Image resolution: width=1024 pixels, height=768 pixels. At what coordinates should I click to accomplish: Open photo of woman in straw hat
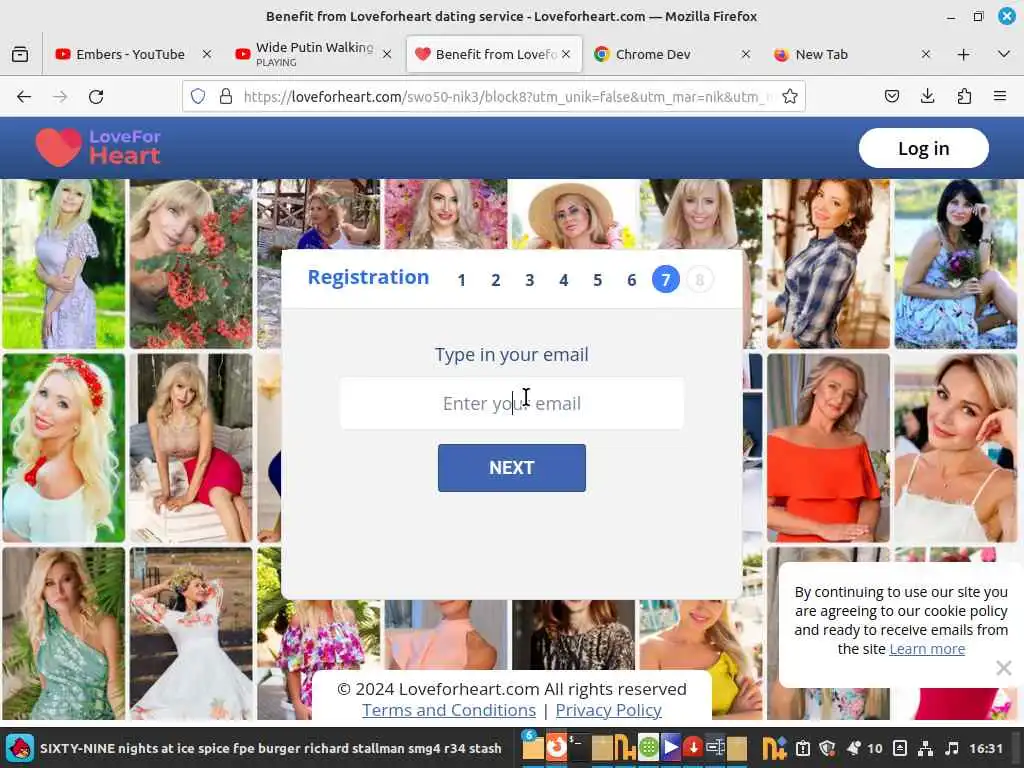pyautogui.click(x=573, y=214)
